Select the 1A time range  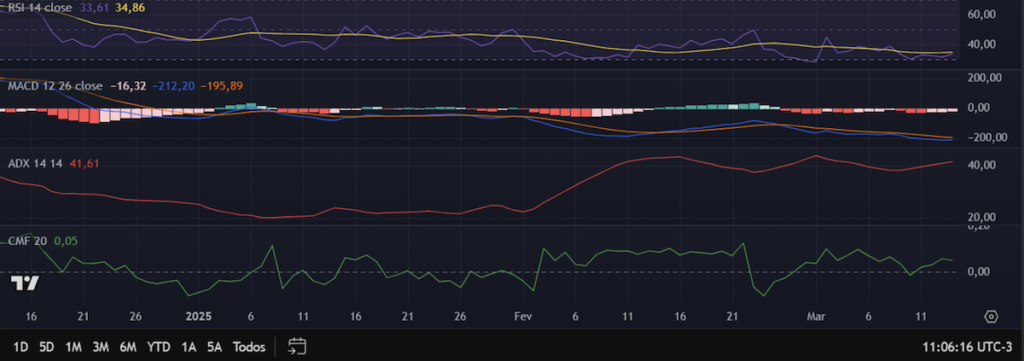coord(189,347)
